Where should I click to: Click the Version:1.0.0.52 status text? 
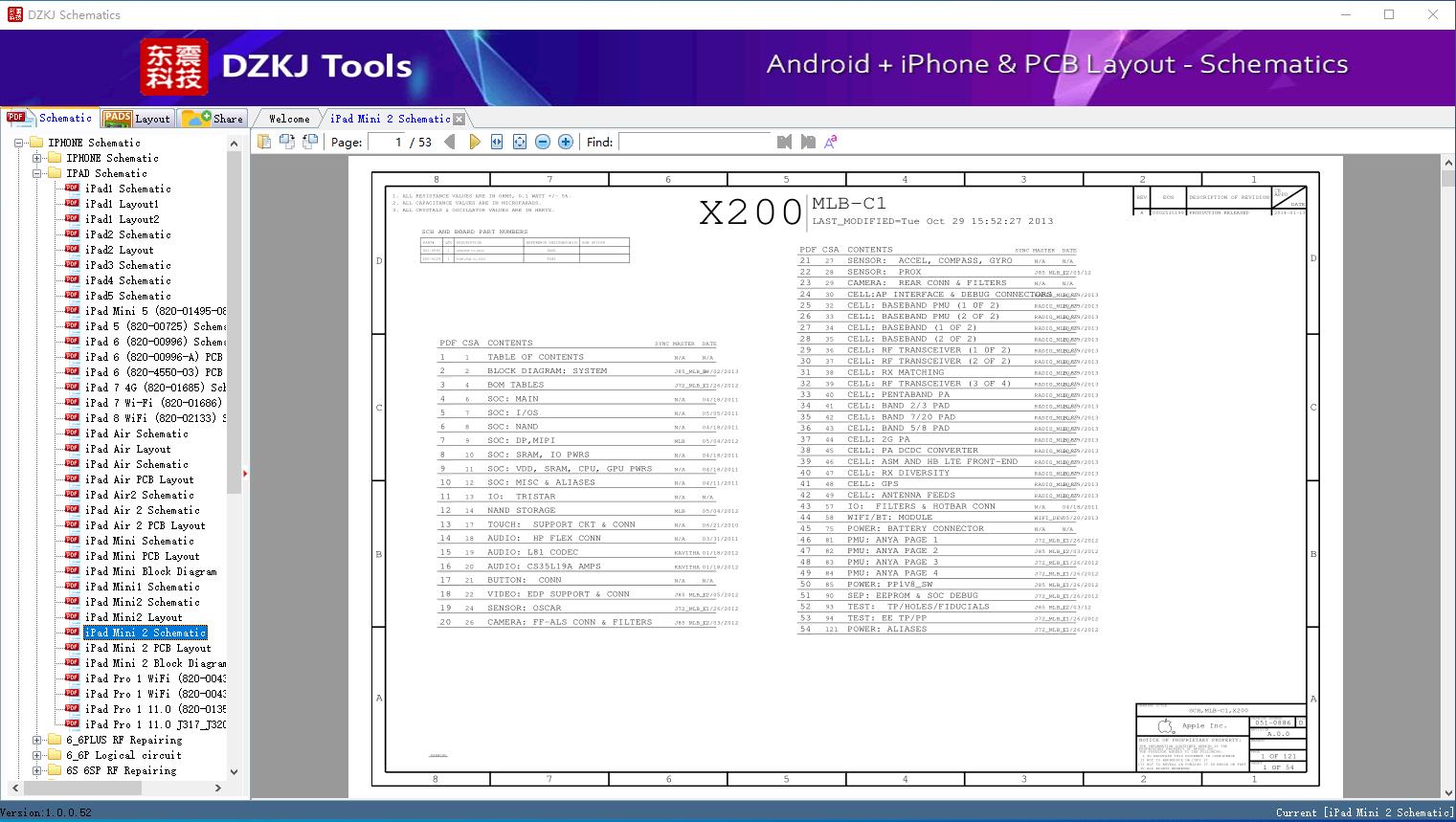[x=47, y=812]
